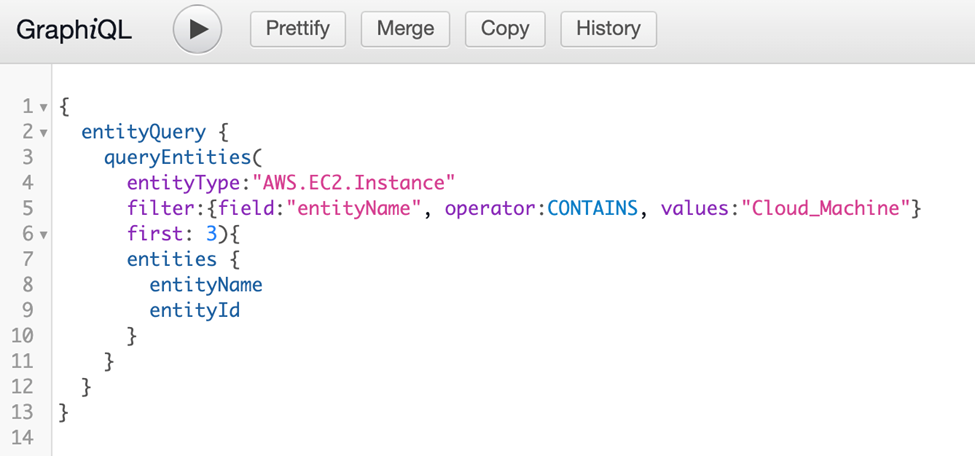Place cursor on entityName at line 8
This screenshot has height=456, width=975.
[205, 285]
